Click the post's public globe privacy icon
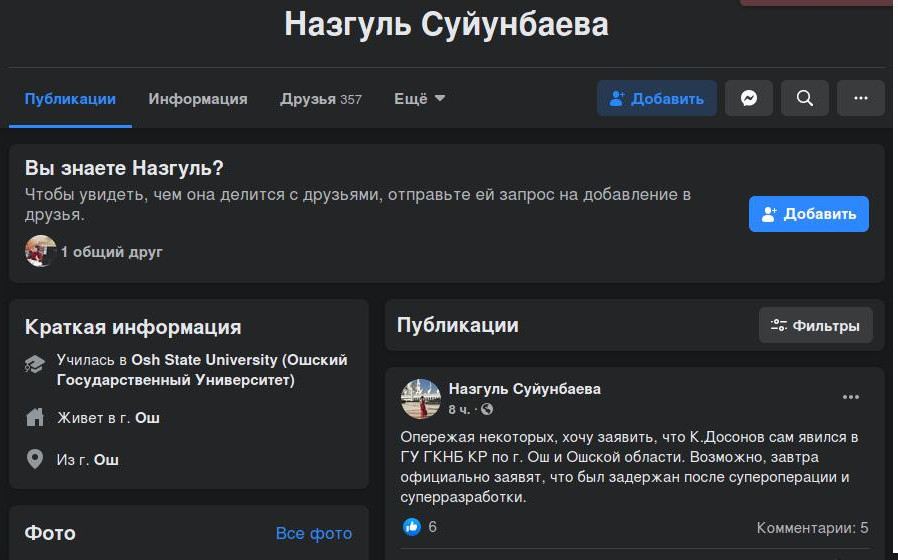This screenshot has width=898, height=560. click(487, 410)
